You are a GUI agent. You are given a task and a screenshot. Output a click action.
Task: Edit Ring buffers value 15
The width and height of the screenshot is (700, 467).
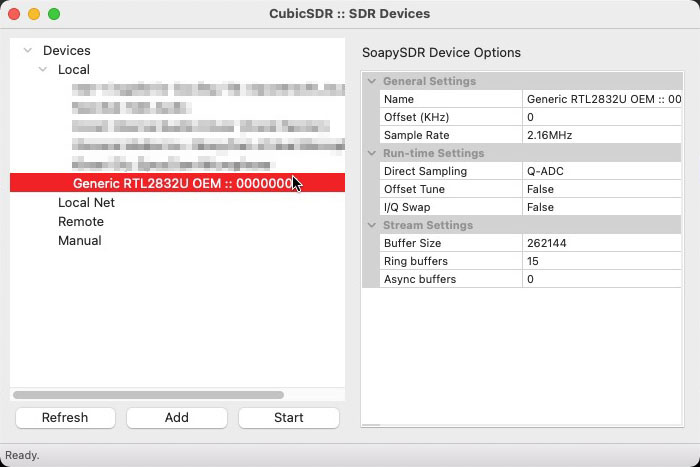[x=602, y=261]
